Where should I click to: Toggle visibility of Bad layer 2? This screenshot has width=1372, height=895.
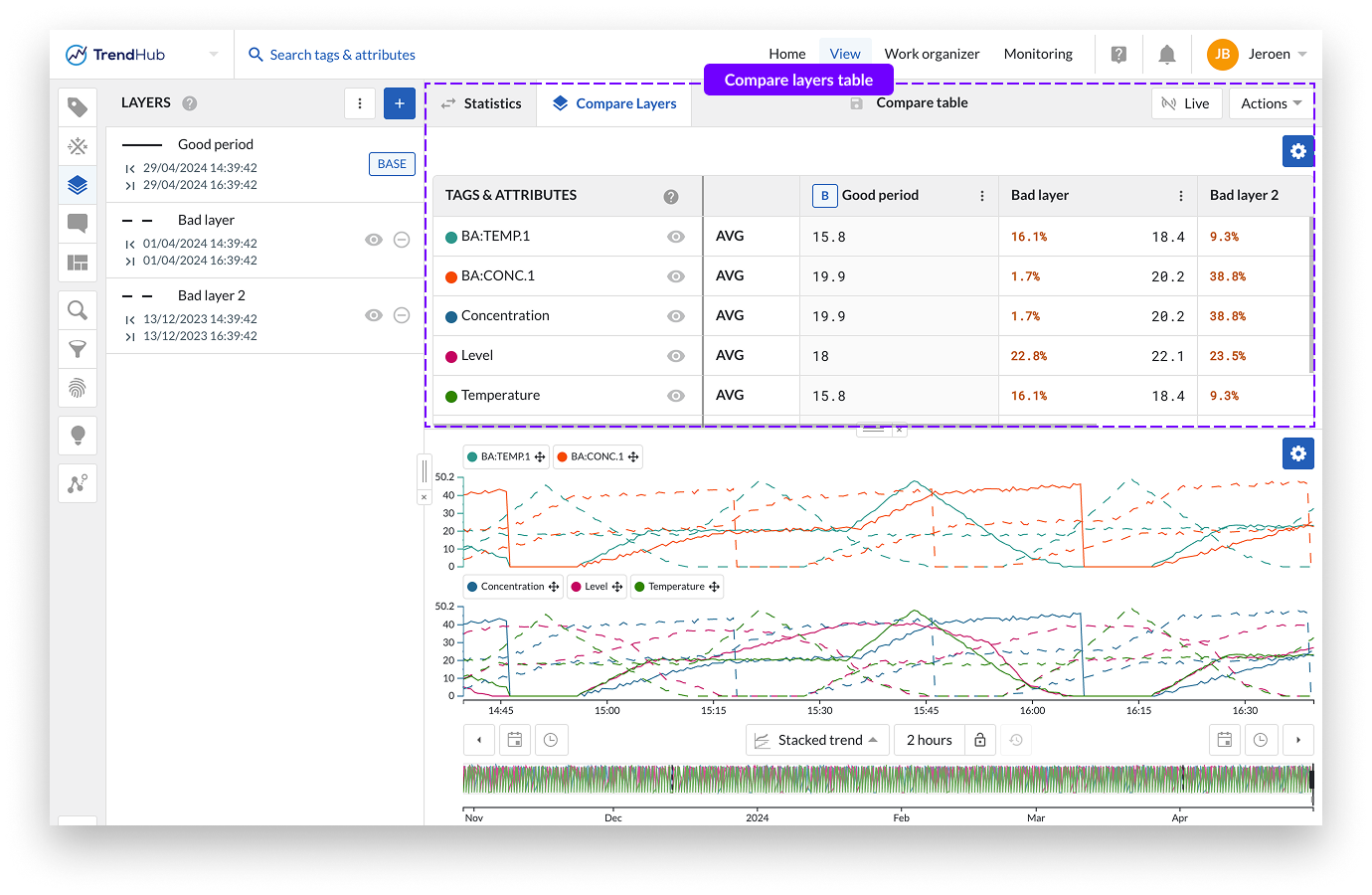pos(374,315)
